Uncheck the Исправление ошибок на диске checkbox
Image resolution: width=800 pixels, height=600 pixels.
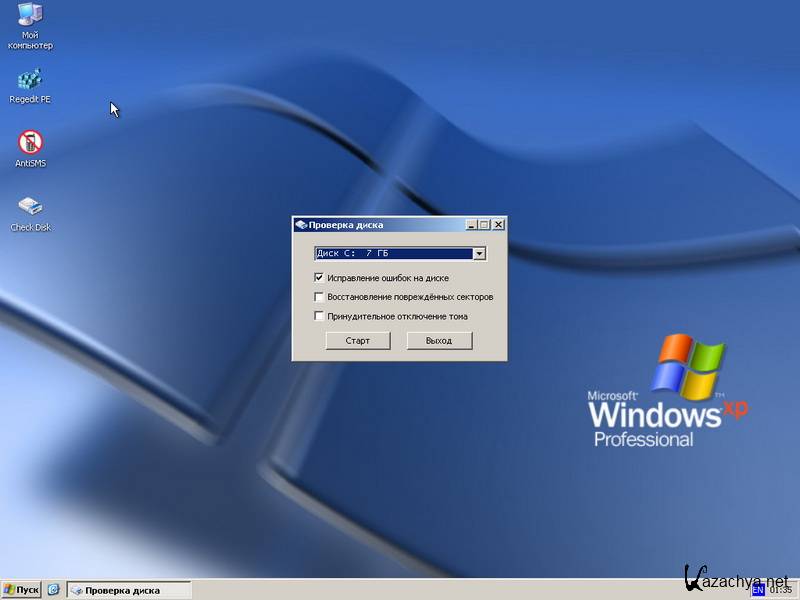point(319,278)
